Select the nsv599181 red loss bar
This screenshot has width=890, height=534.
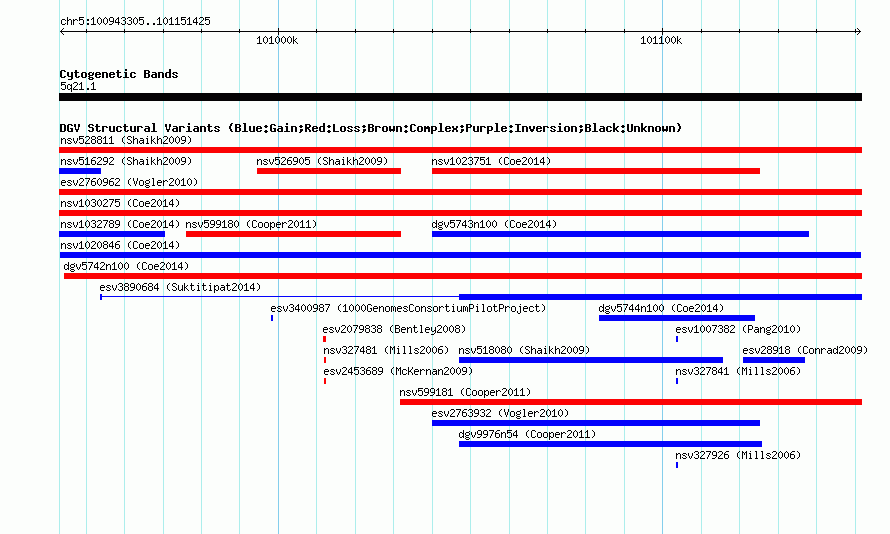631,402
